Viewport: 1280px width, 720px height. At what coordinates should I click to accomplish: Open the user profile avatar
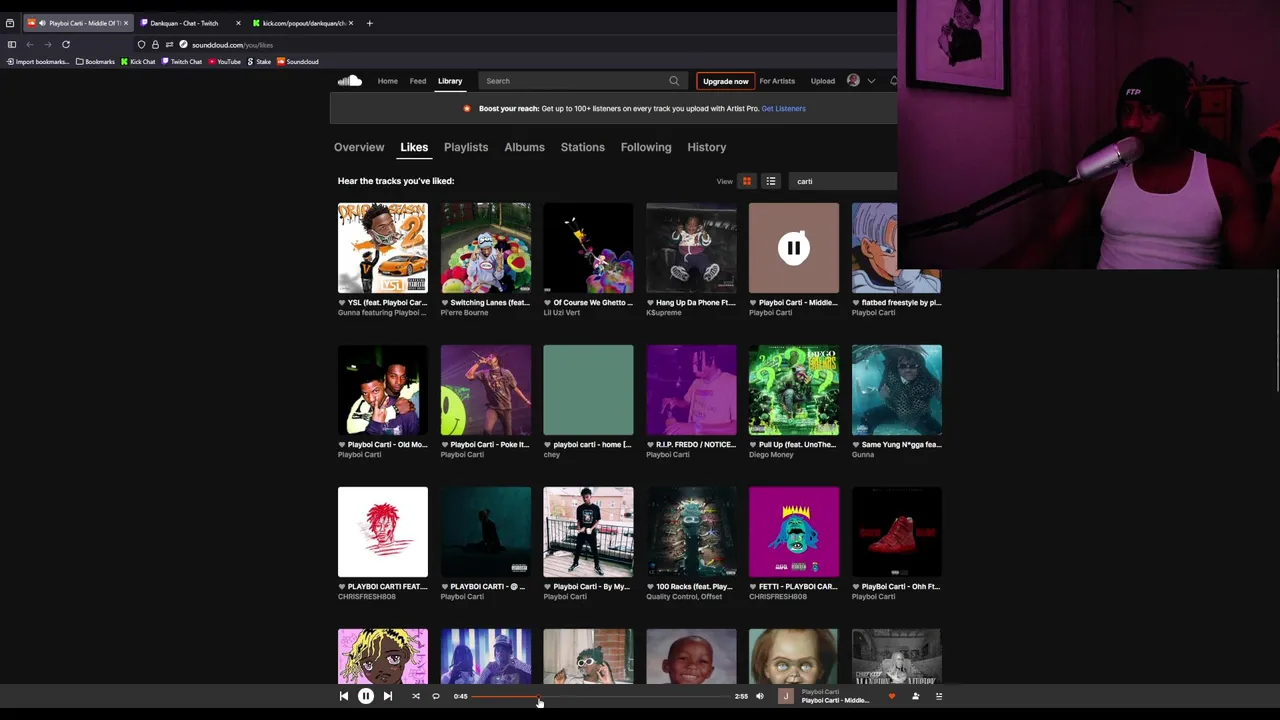pos(853,81)
